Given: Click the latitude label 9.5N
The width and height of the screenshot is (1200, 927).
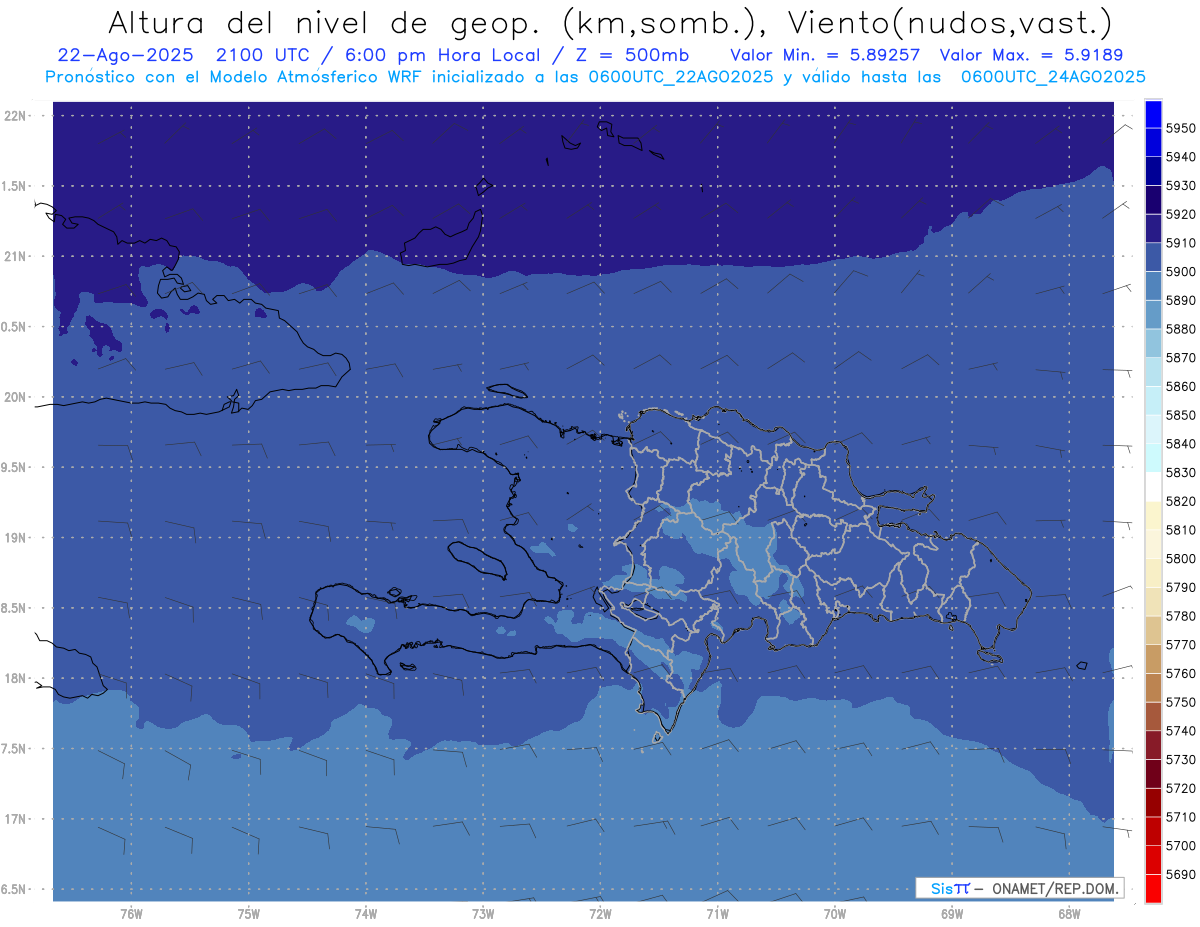Looking at the screenshot, I should pos(15,467).
